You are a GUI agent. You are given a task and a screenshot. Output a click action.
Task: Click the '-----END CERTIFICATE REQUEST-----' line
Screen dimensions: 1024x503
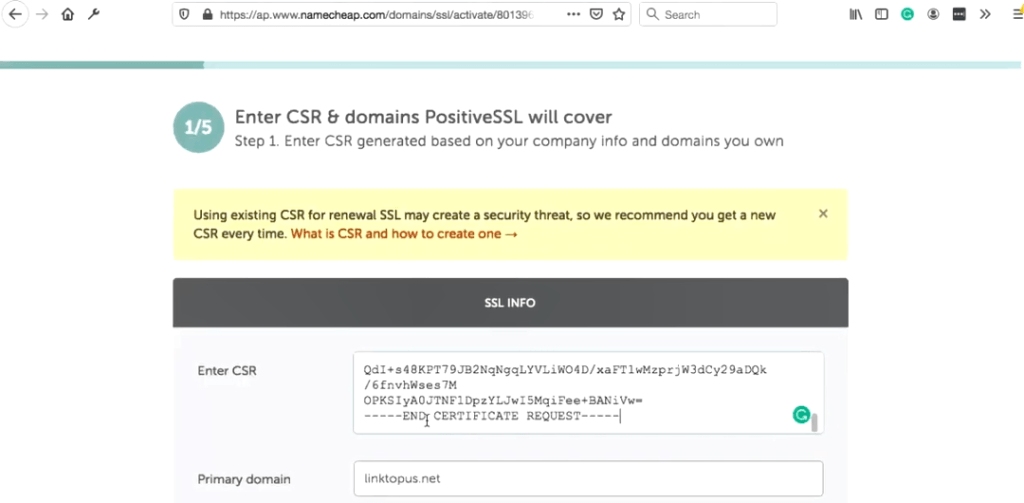click(x=491, y=417)
